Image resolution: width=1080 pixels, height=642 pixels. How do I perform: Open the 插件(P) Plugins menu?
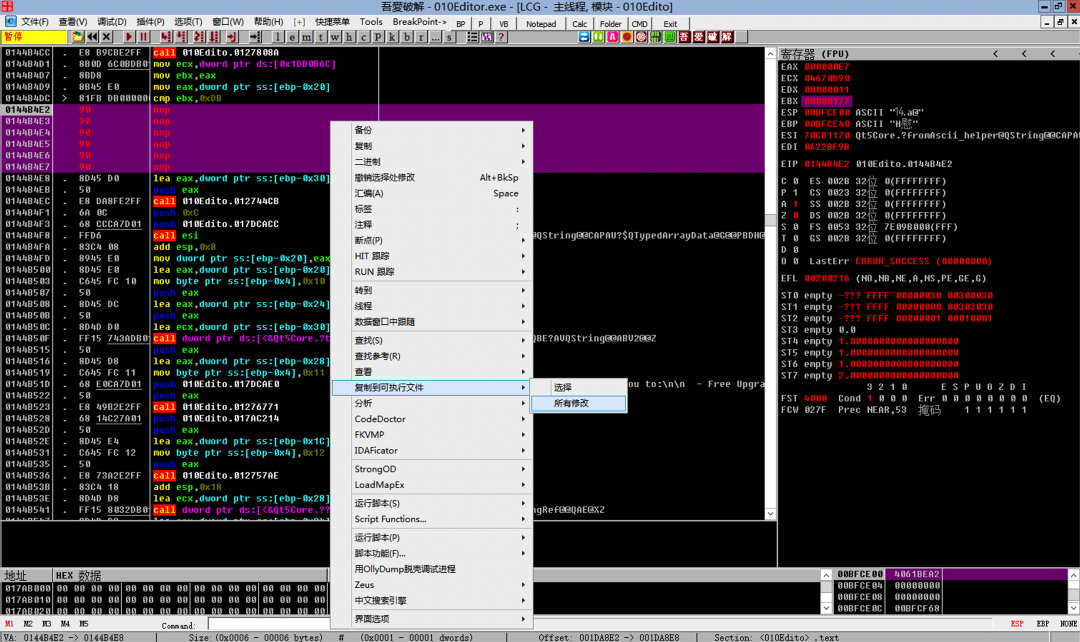[x=150, y=22]
